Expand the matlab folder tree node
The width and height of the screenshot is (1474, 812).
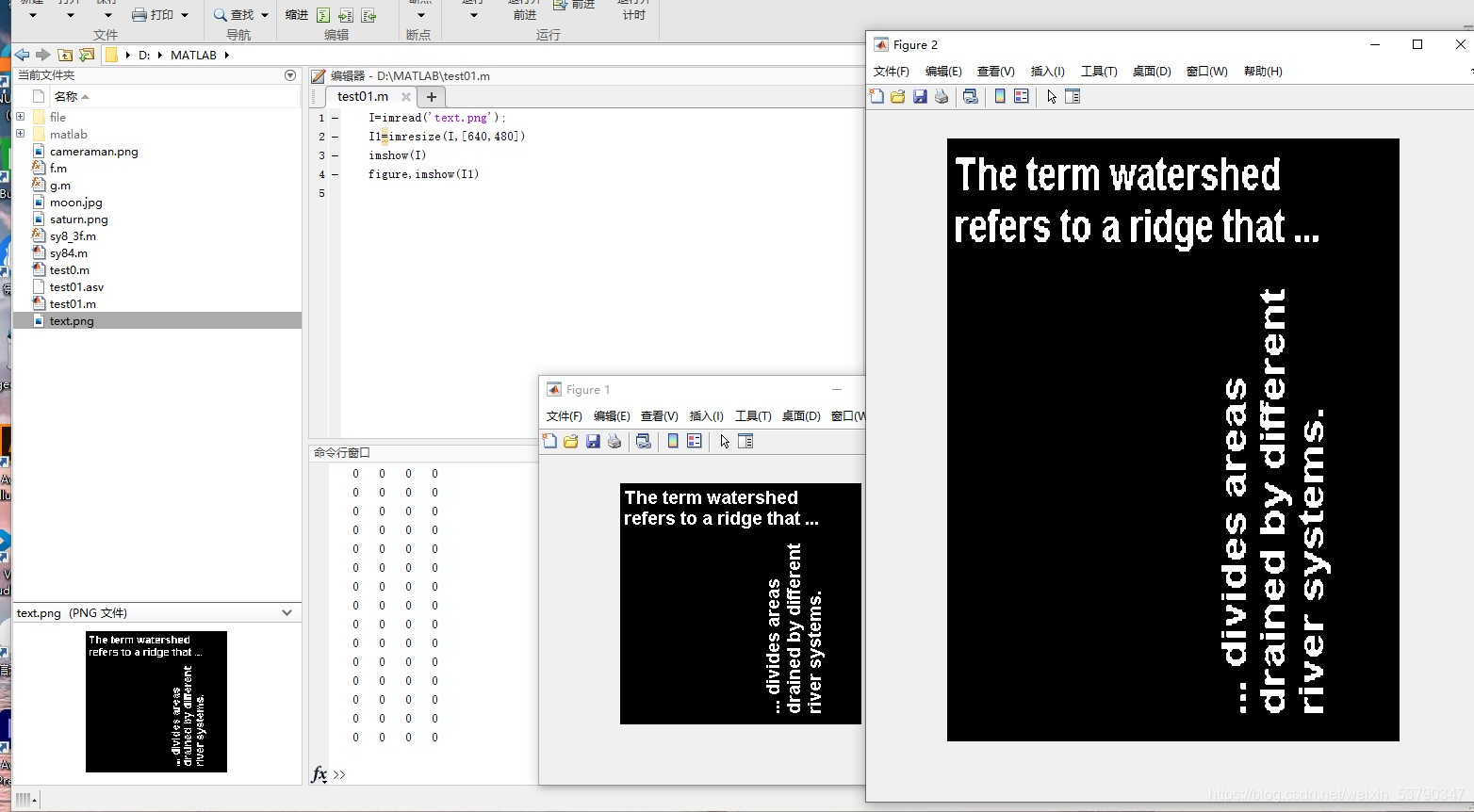(x=20, y=134)
